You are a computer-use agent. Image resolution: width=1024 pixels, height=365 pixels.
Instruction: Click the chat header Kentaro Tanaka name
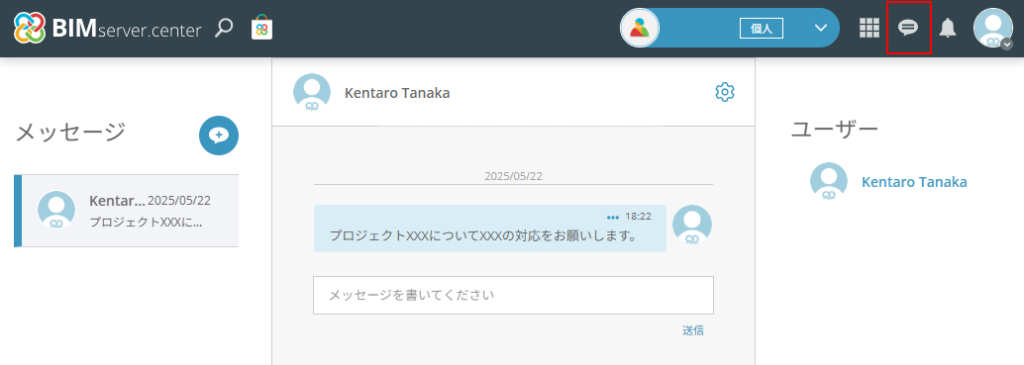tap(397, 93)
